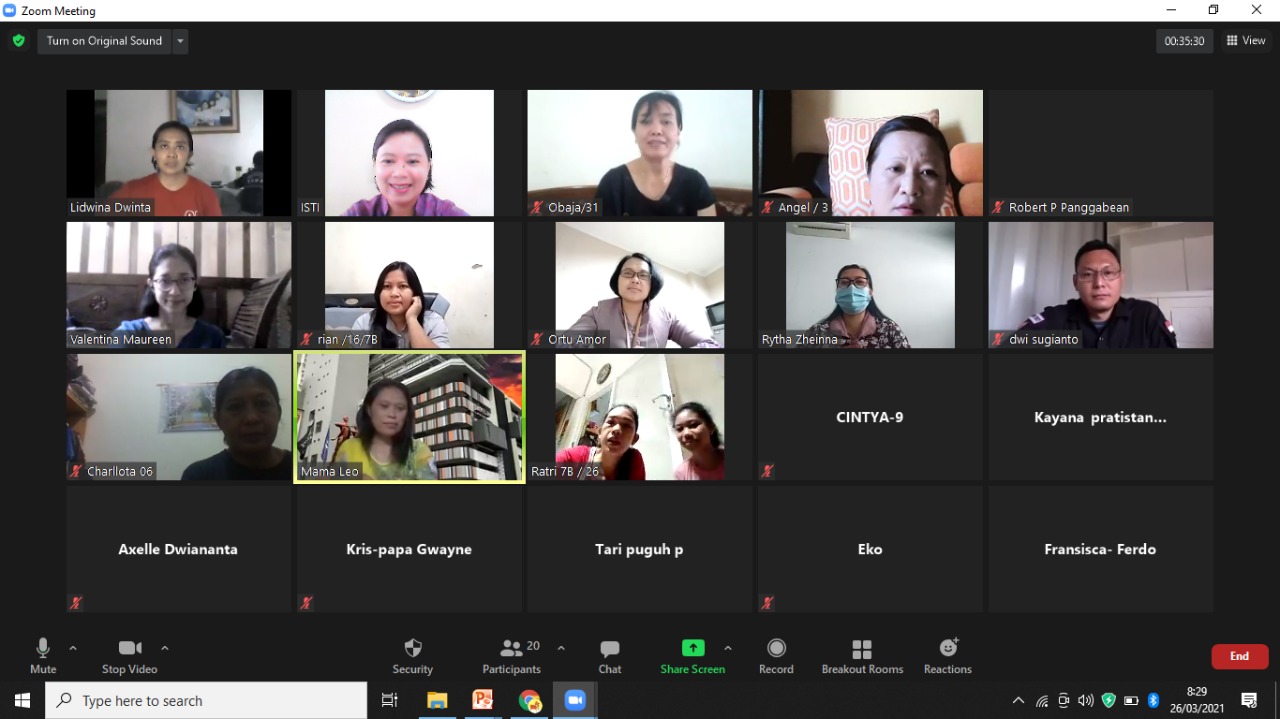Select Rytha Zheinna's video tile

(870, 285)
